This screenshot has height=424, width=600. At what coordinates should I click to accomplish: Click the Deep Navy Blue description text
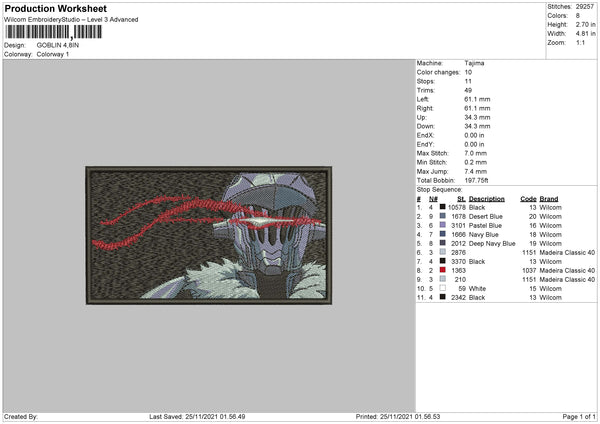(492, 243)
